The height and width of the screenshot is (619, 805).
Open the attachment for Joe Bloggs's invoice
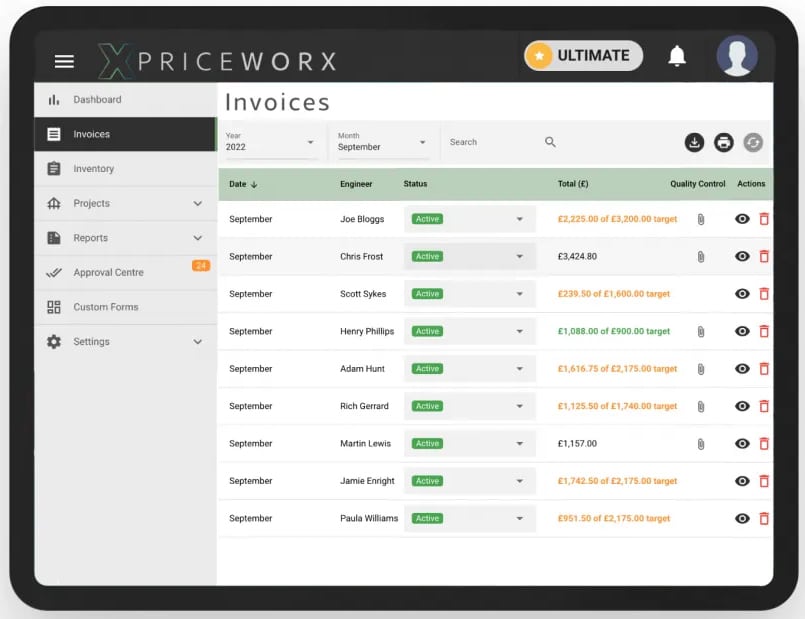pyautogui.click(x=701, y=219)
